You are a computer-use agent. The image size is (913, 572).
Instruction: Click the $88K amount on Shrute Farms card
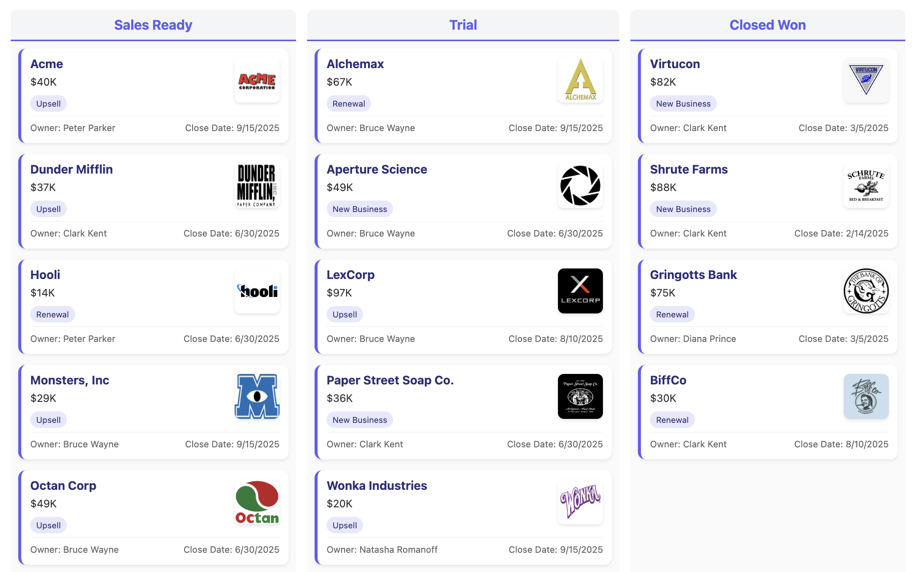(663, 188)
